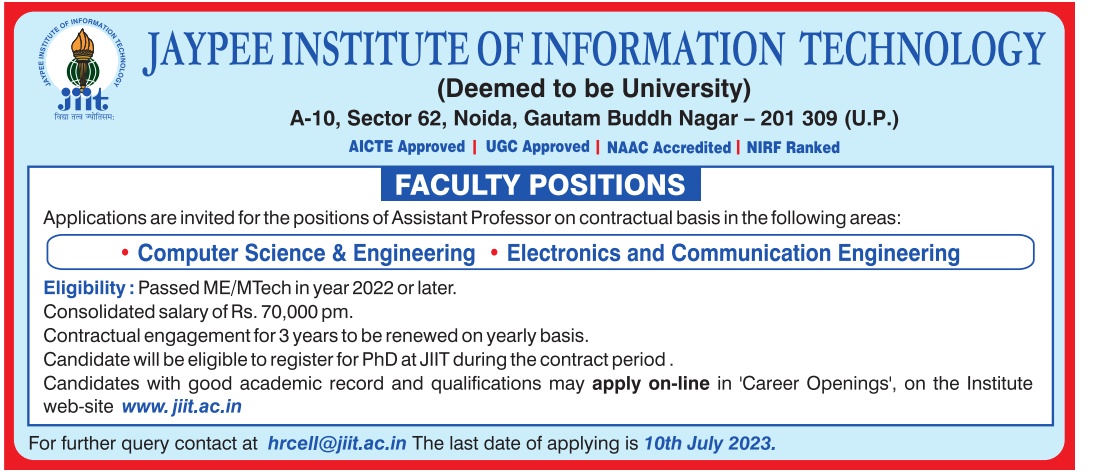1103x473 pixels.
Task: Select the FACULTY POSITIONS banner heading
Action: click(x=540, y=184)
